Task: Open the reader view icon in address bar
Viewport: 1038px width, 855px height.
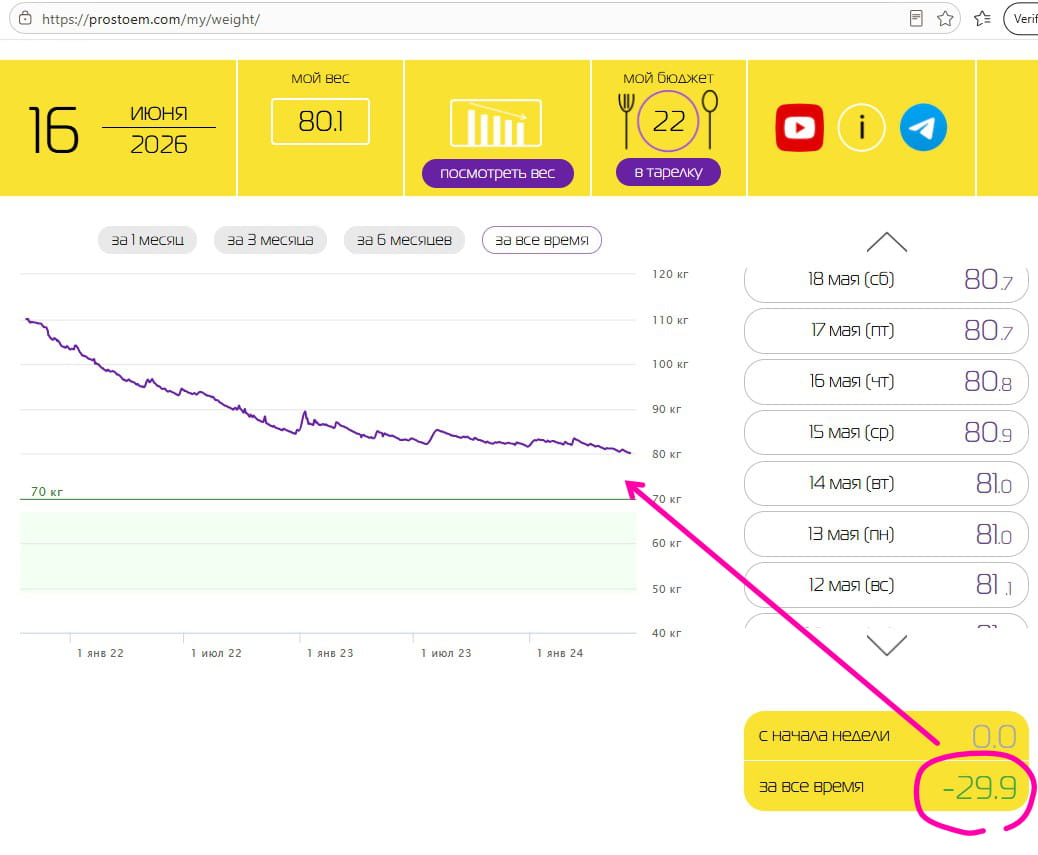Action: coord(916,19)
